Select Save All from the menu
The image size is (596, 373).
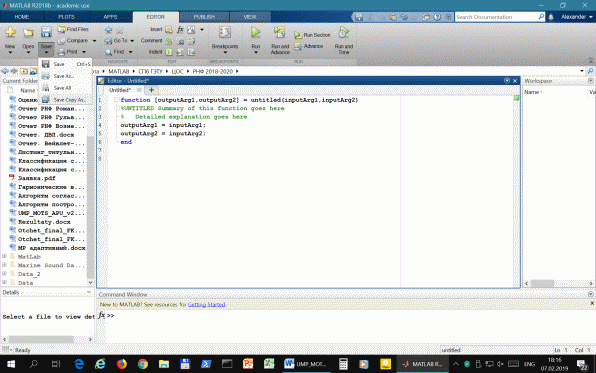pos(66,88)
